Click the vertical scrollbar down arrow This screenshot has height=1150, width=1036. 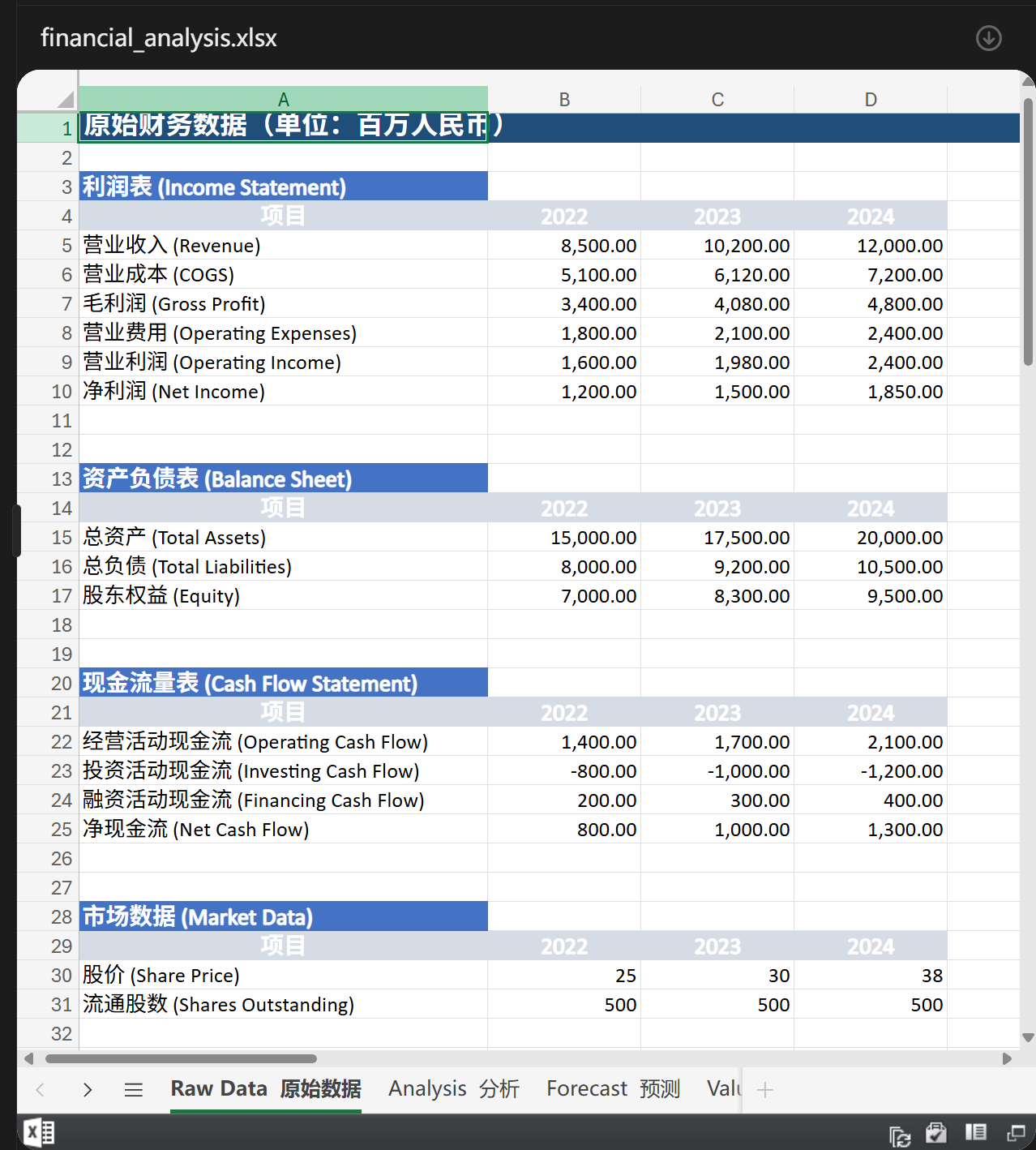1028,1037
